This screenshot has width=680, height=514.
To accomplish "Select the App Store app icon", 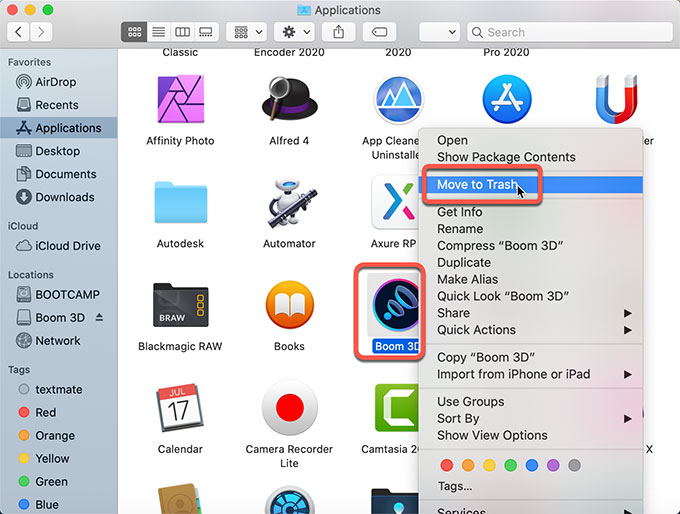I will point(507,99).
